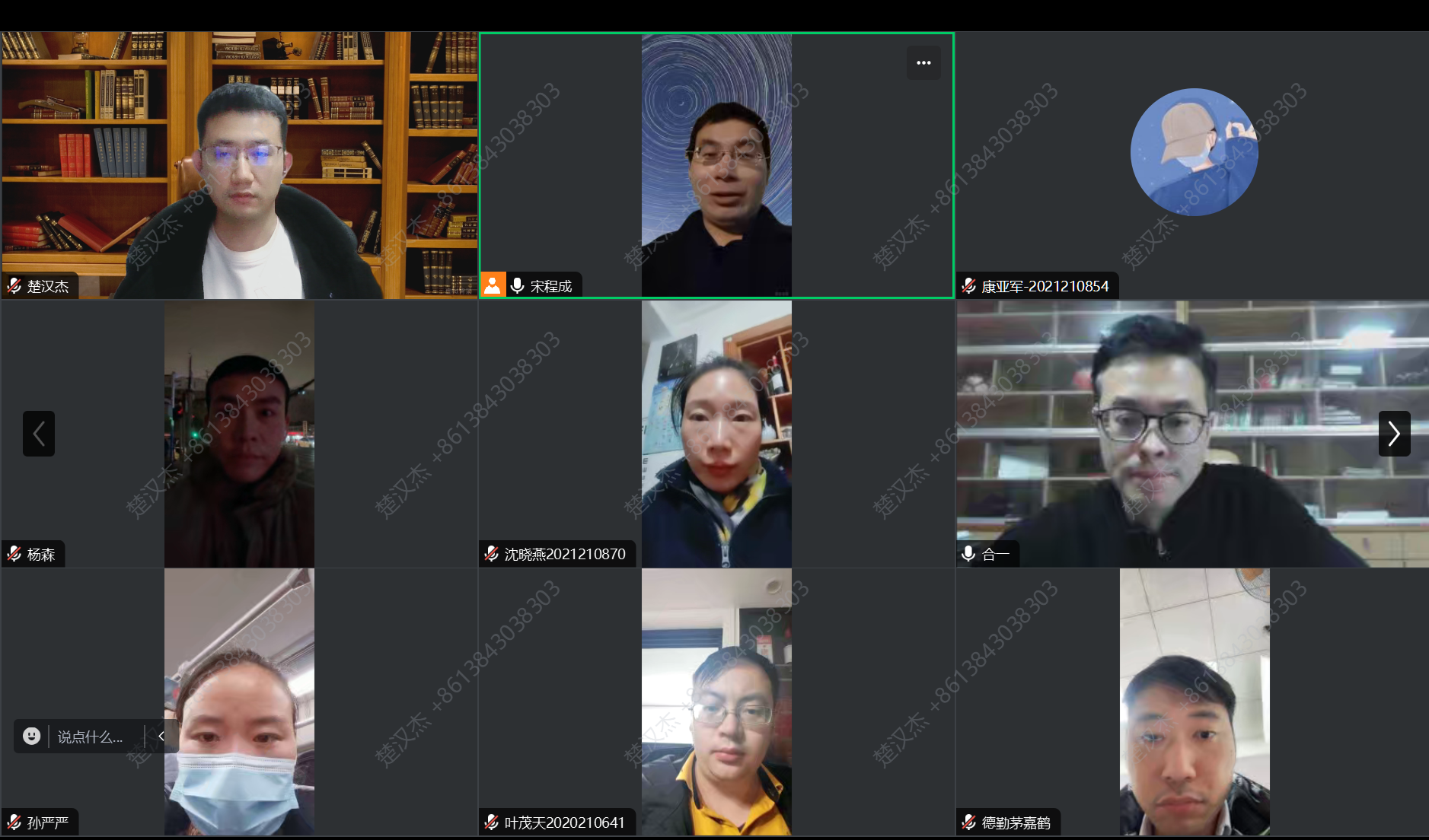Select 沈晓燕's video feed
The height and width of the screenshot is (840, 1429).
point(716,434)
